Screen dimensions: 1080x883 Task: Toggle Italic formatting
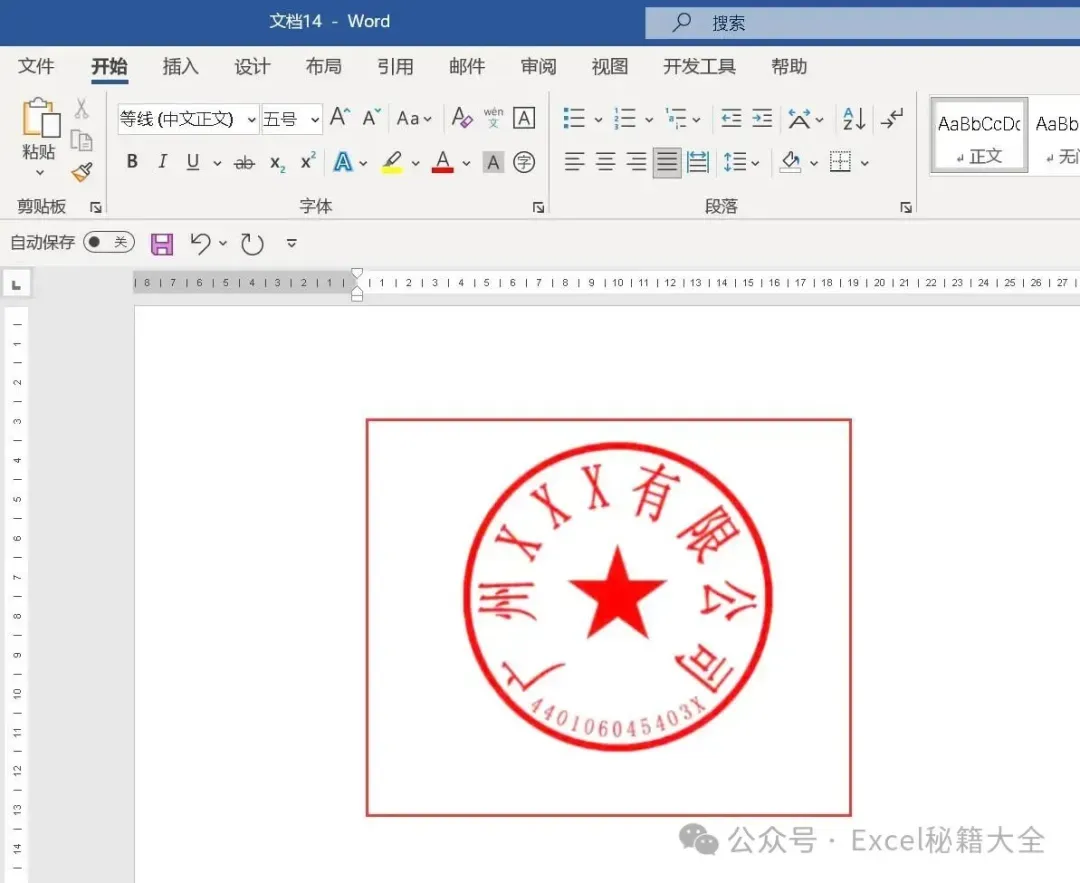pyautogui.click(x=163, y=162)
